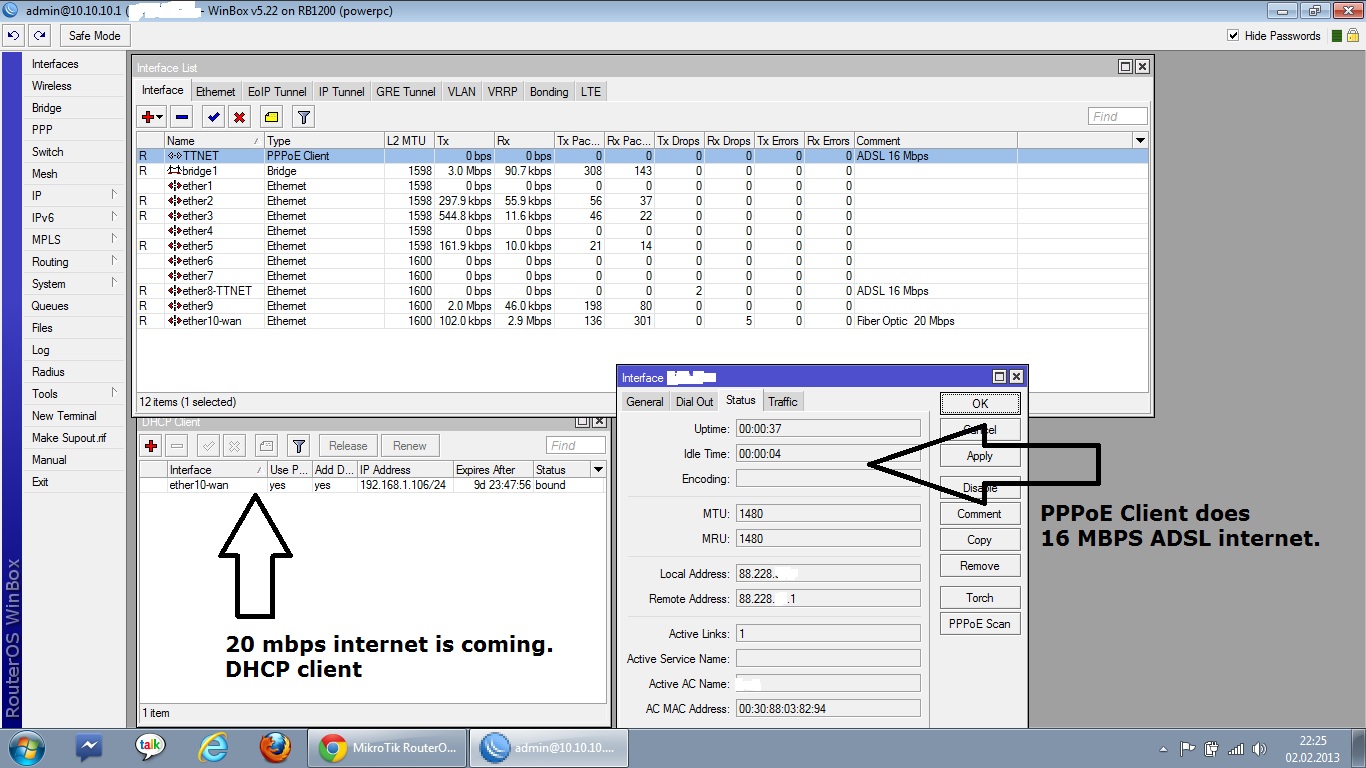Click the Renew button in DHCP Client
The width and height of the screenshot is (1366, 768).
[x=410, y=446]
